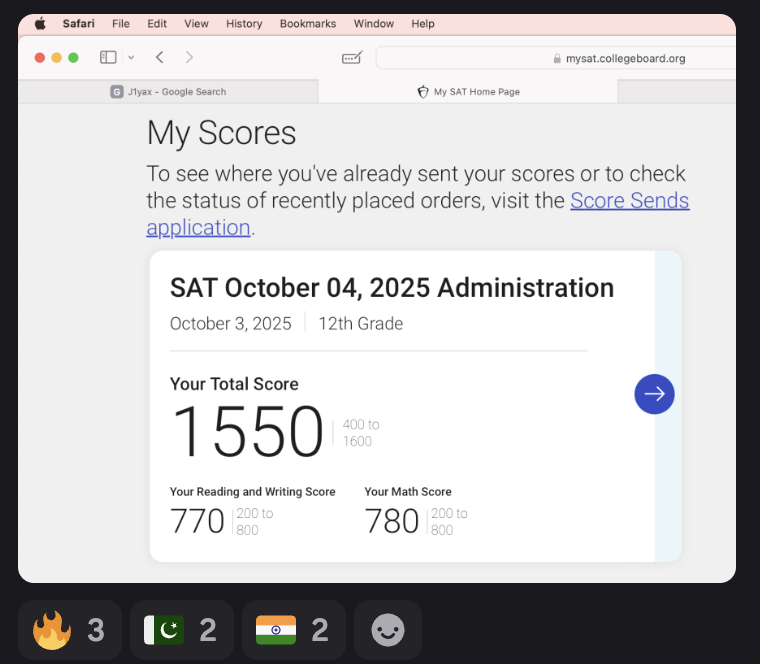The height and width of the screenshot is (664, 760).
Task: Toggle the Safari sidebar
Action: coord(108,58)
